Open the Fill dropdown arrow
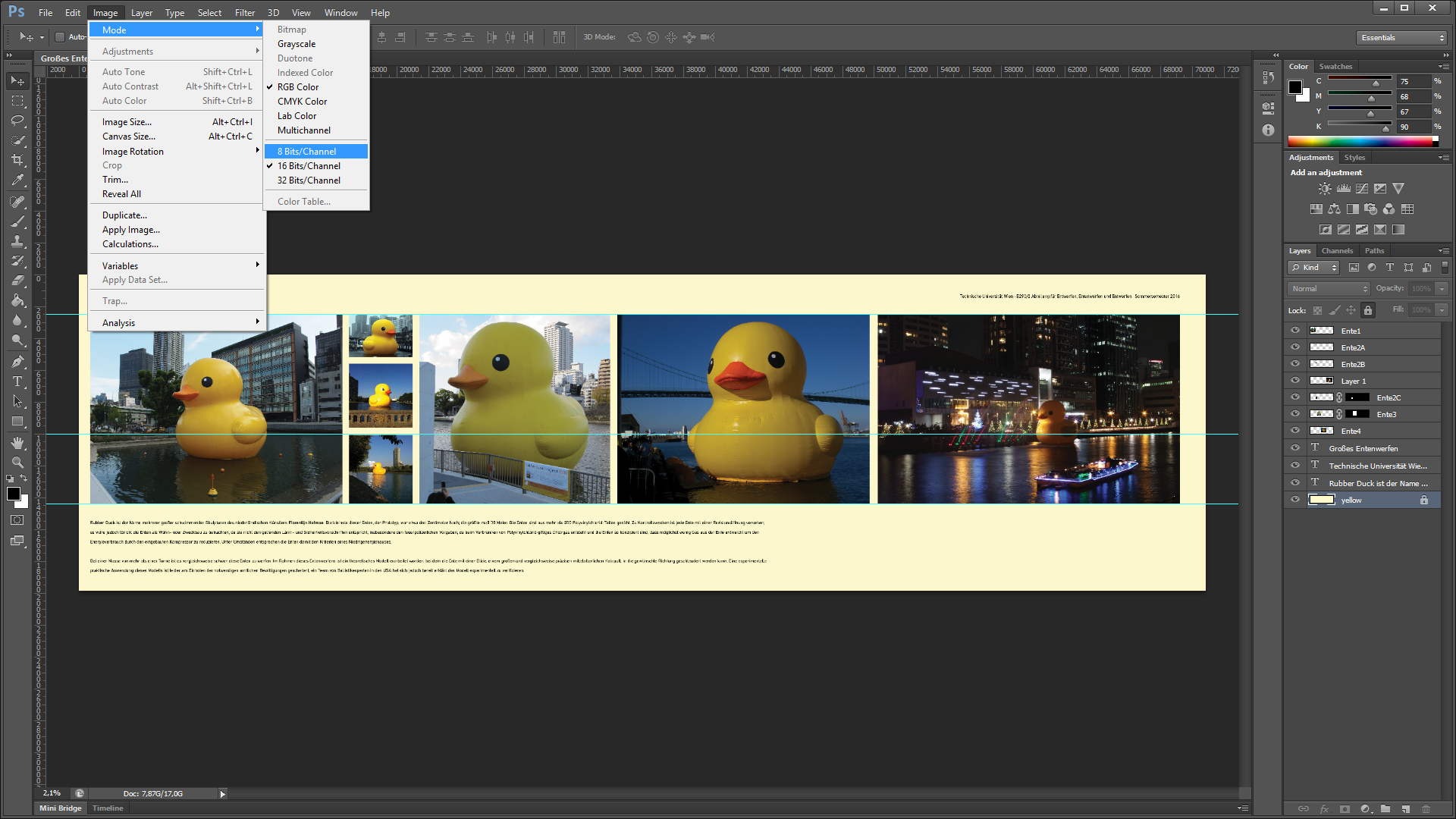This screenshot has height=819, width=1456. [1442, 310]
